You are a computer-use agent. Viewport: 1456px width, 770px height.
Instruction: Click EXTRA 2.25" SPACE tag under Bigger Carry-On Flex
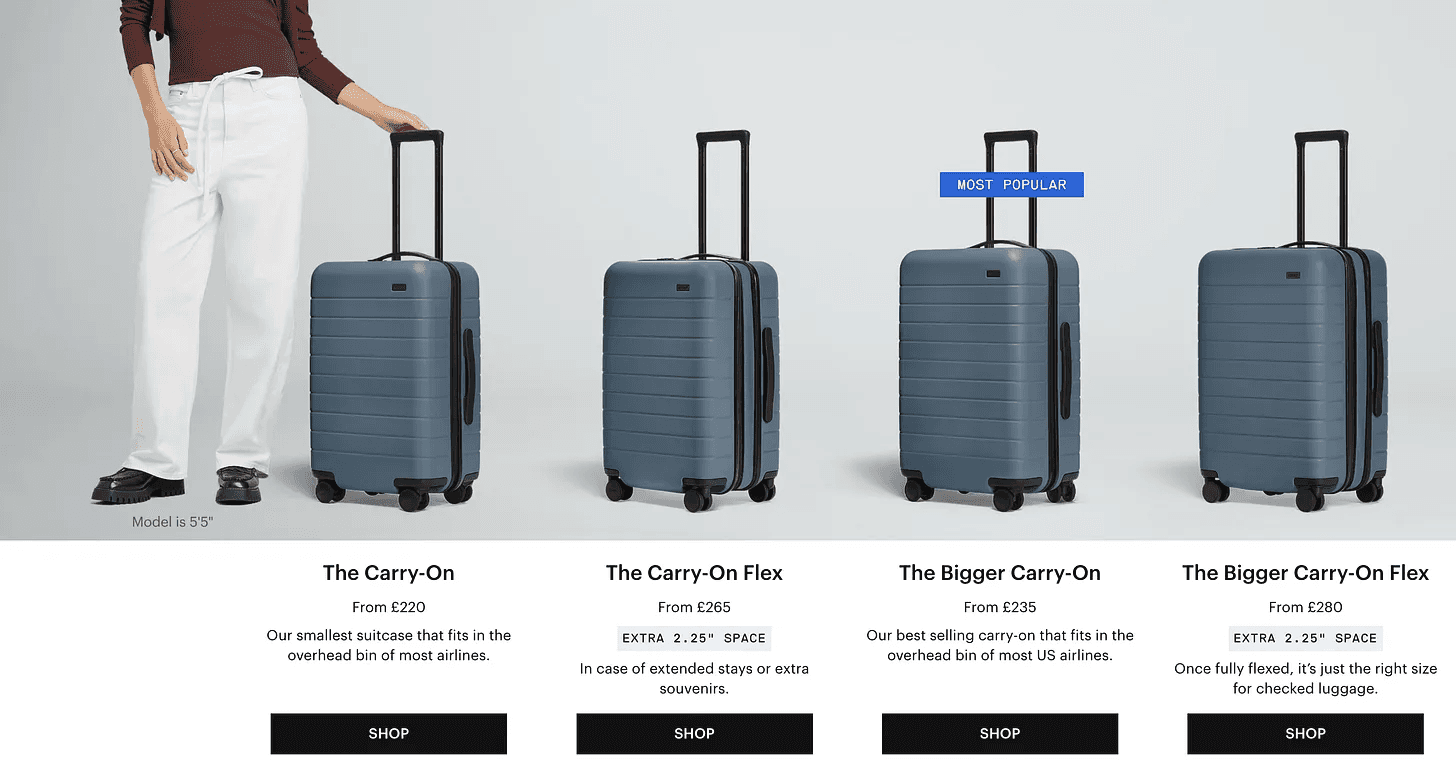click(x=1305, y=638)
